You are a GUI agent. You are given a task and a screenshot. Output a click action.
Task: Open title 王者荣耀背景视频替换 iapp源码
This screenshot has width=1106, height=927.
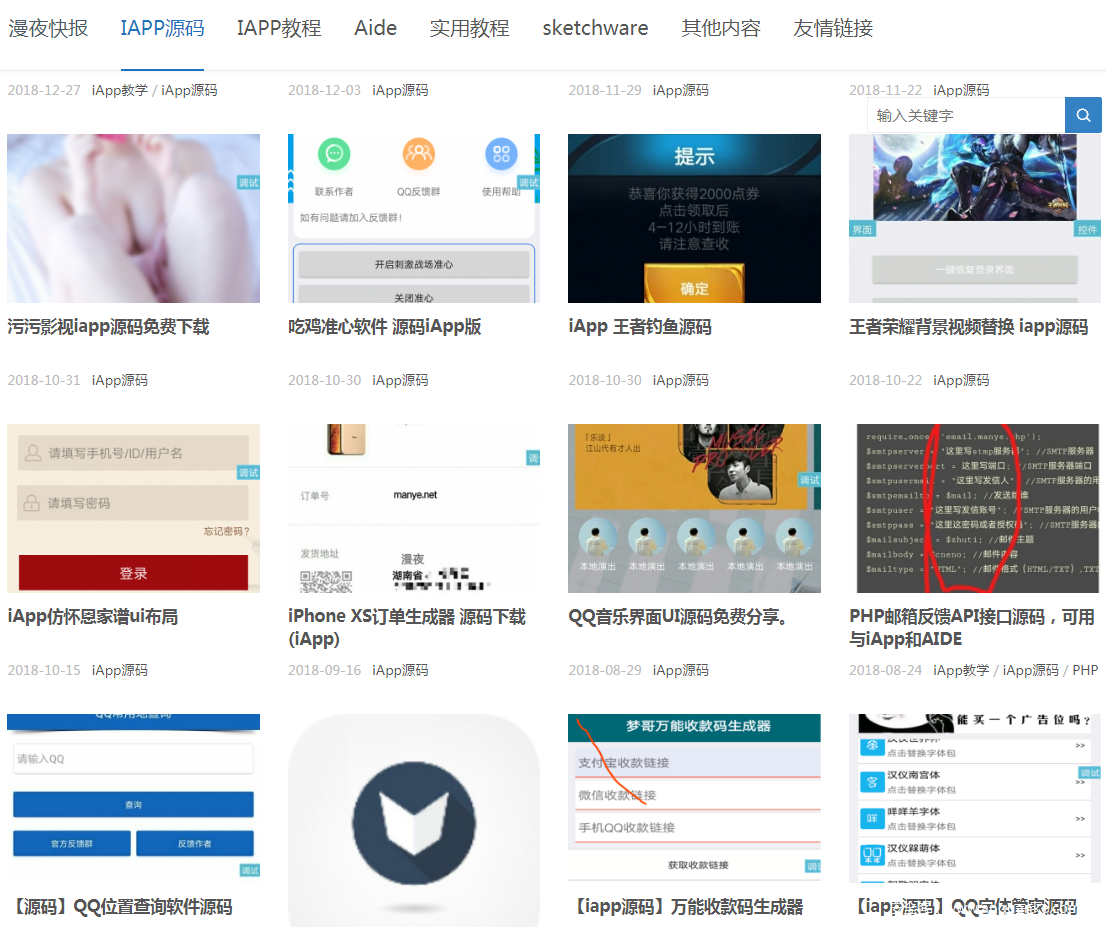pos(968,327)
